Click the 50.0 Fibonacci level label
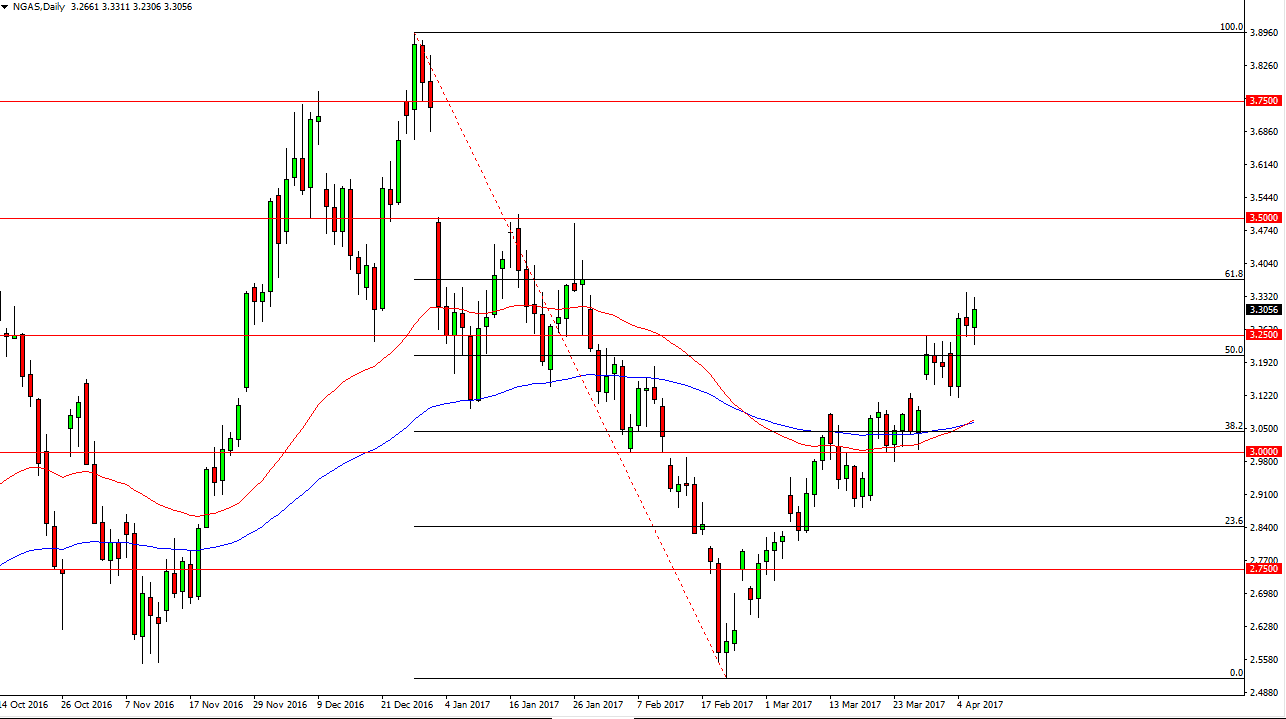The image size is (1286, 719). [1233, 350]
